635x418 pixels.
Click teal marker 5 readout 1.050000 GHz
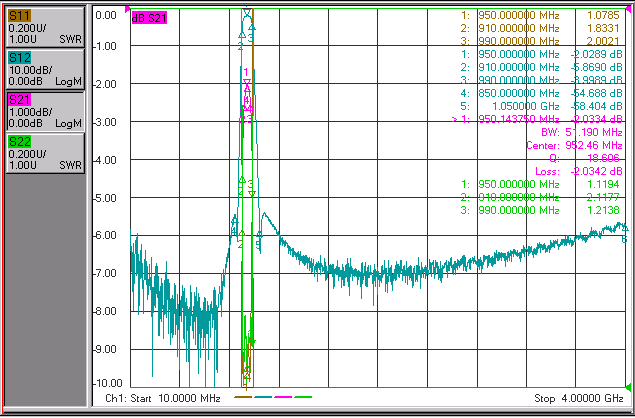tap(541, 106)
